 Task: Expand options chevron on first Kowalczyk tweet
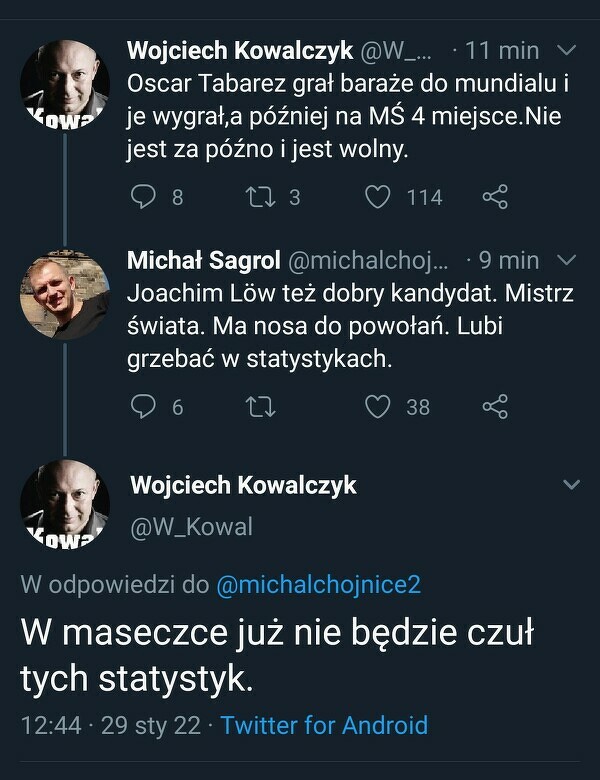click(566, 50)
